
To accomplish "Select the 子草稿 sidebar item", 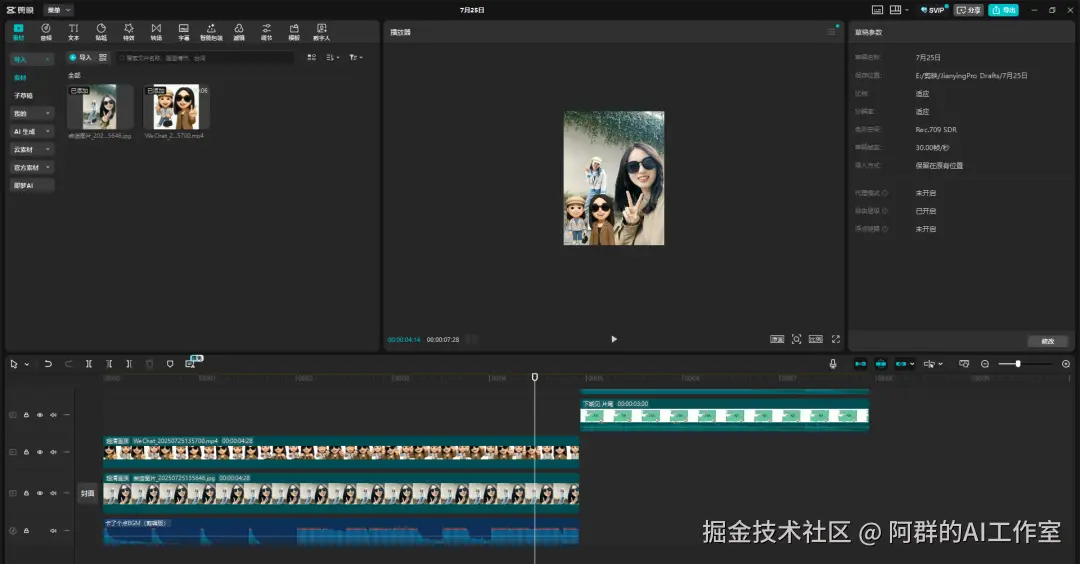I will (x=23, y=95).
